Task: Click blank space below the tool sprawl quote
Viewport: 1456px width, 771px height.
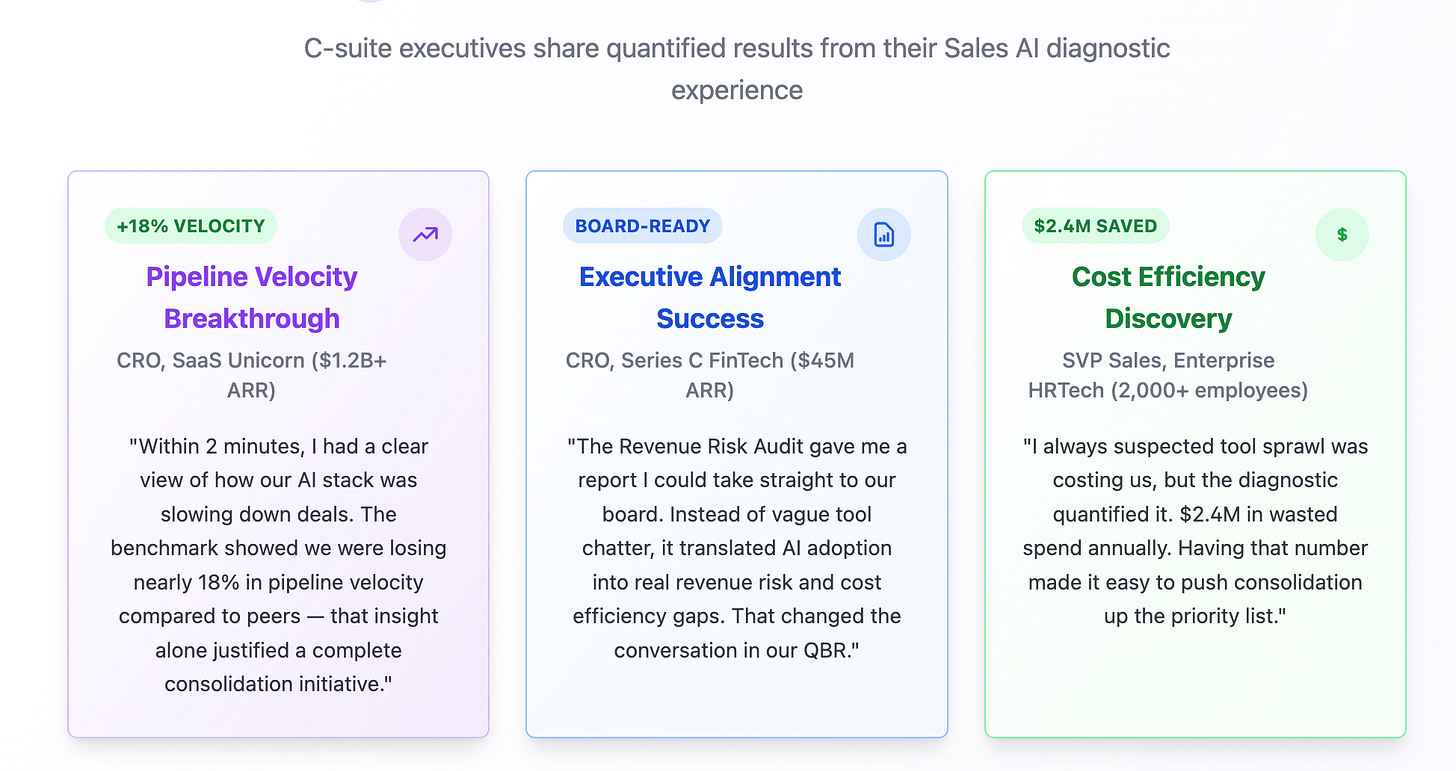Action: 1195,680
